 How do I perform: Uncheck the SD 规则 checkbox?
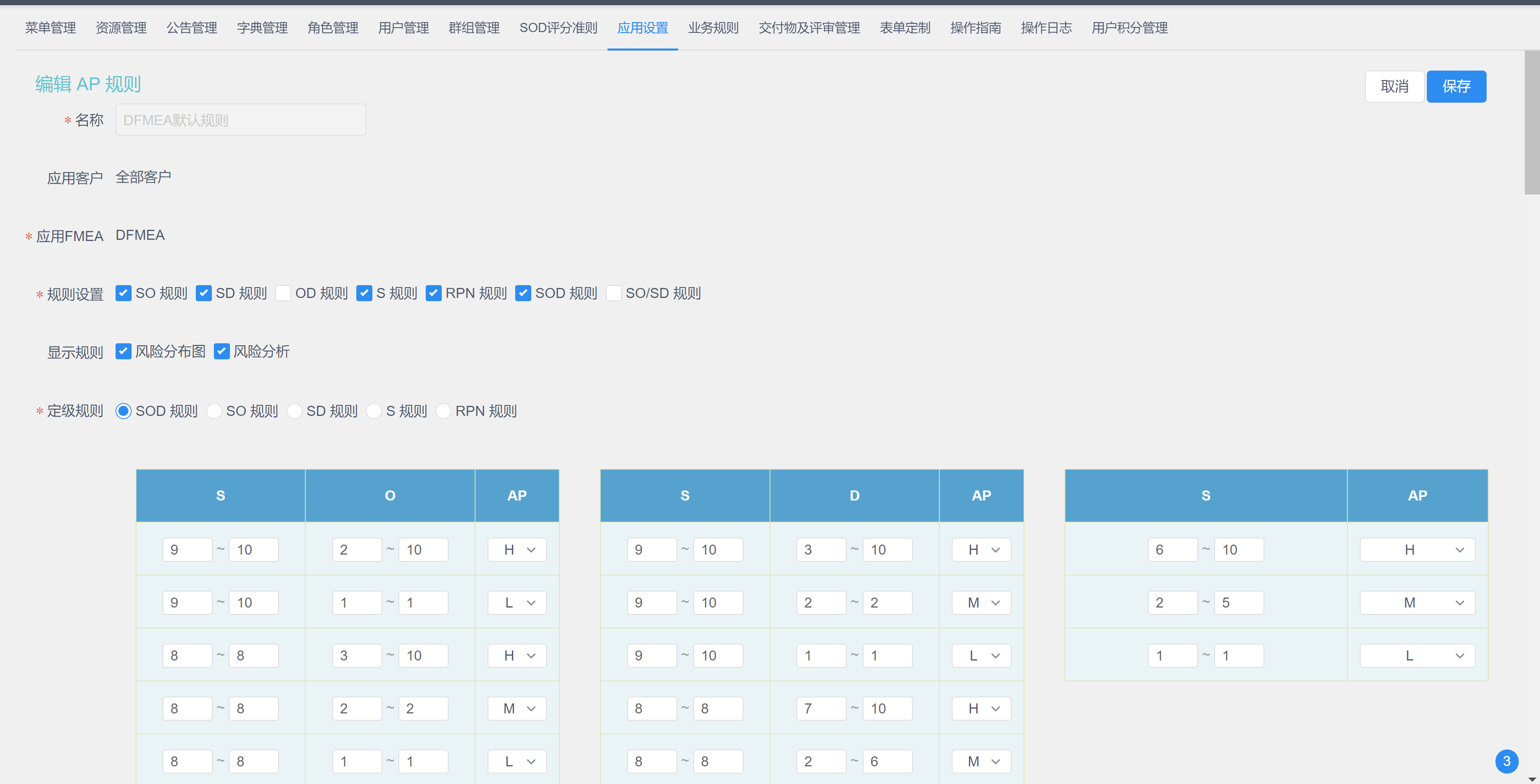tap(203, 293)
